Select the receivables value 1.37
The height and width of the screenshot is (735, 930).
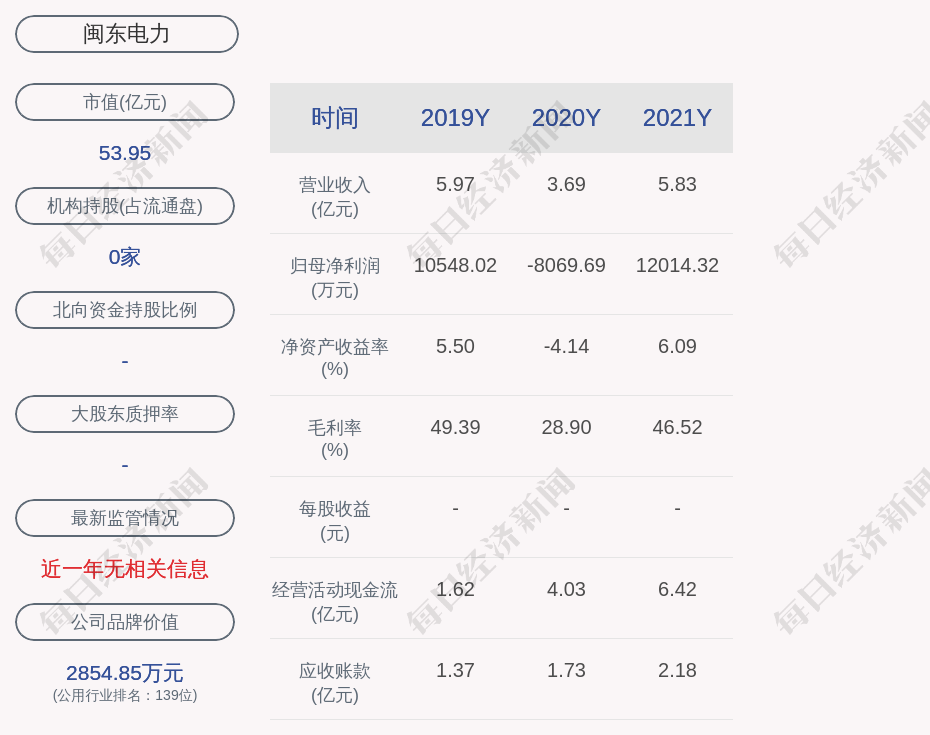pos(455,670)
